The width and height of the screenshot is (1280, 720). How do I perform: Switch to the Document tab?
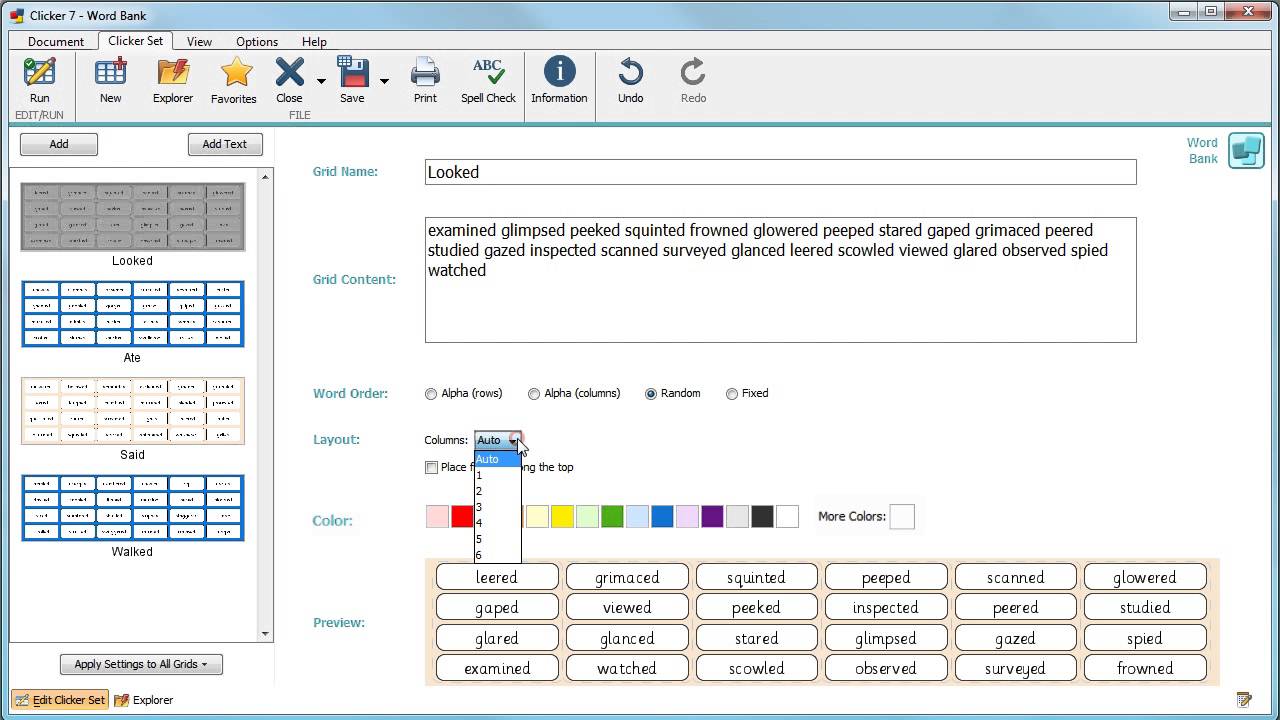(56, 42)
